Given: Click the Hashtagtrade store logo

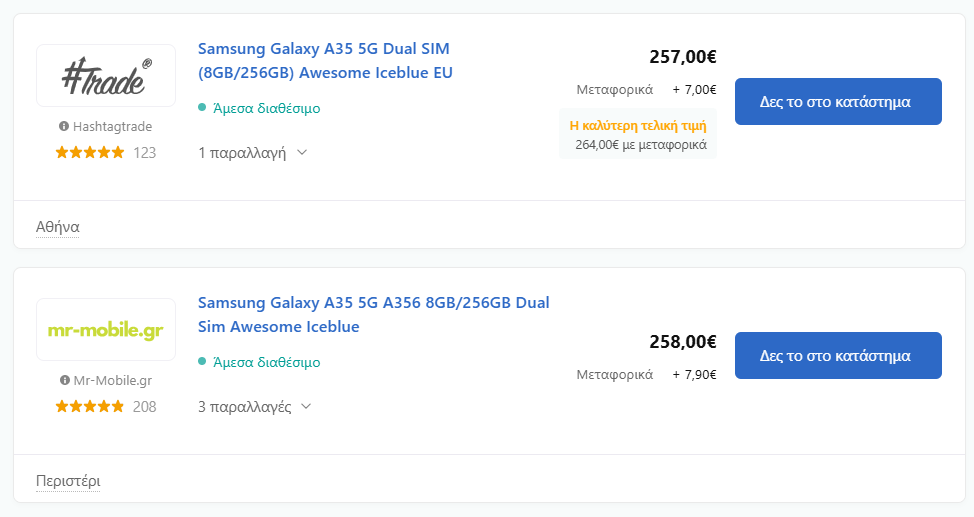Looking at the screenshot, I should pos(106,76).
